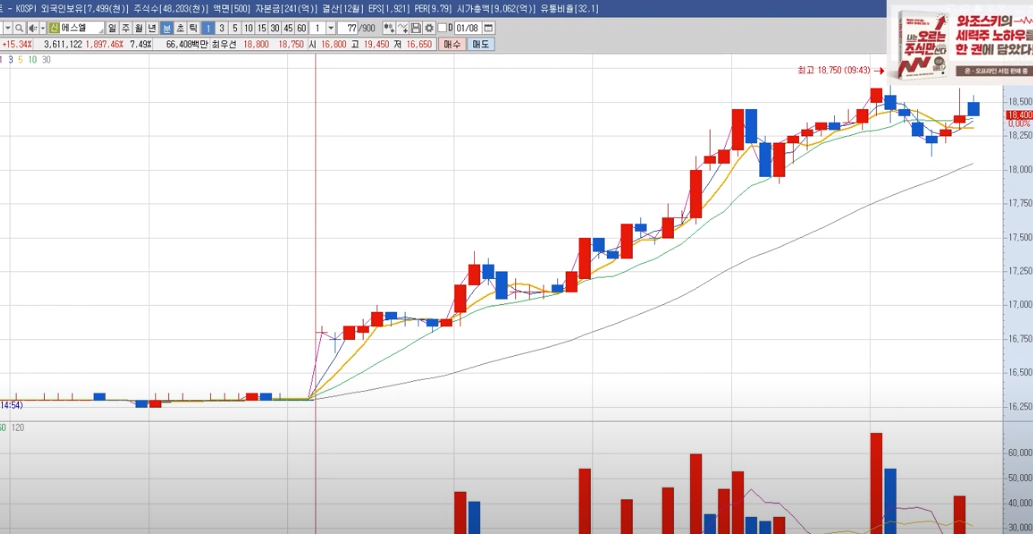Select the 분 minute chart period
The image size is (1033, 534).
click(x=167, y=28)
